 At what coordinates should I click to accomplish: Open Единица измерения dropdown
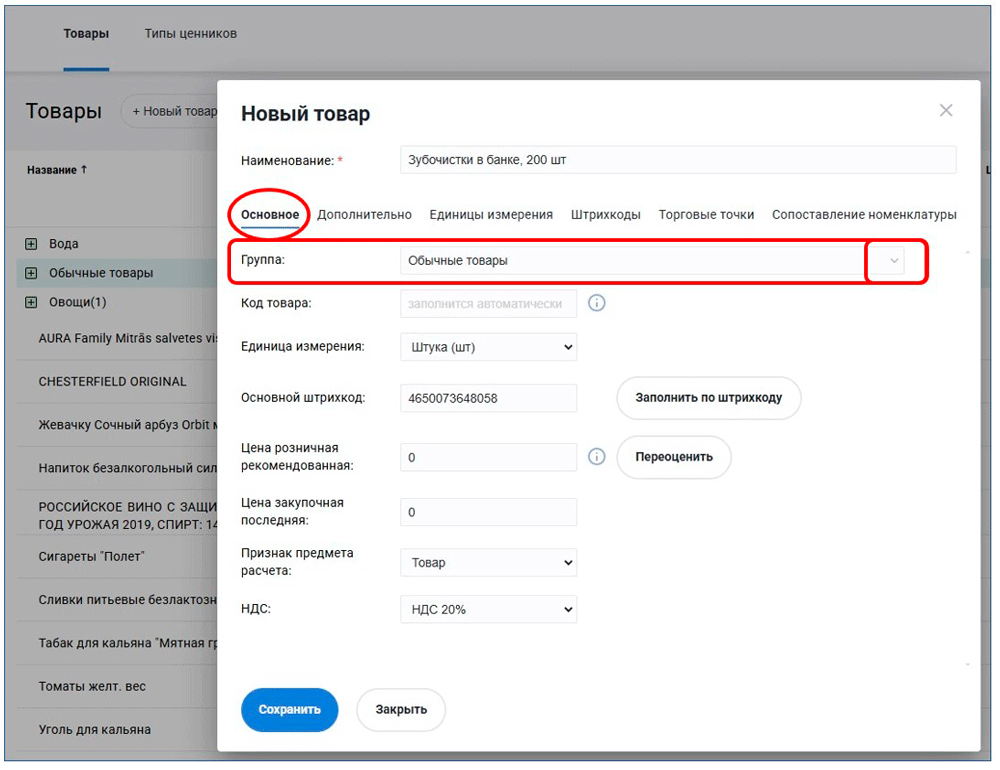click(x=488, y=347)
